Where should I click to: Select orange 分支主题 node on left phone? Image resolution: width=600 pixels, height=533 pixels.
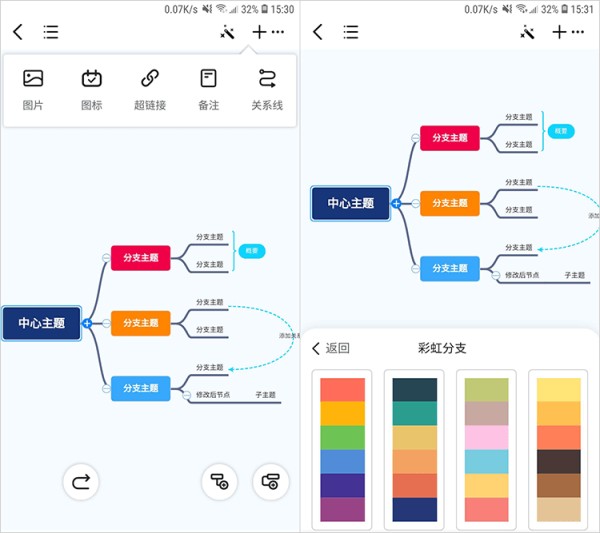point(141,323)
